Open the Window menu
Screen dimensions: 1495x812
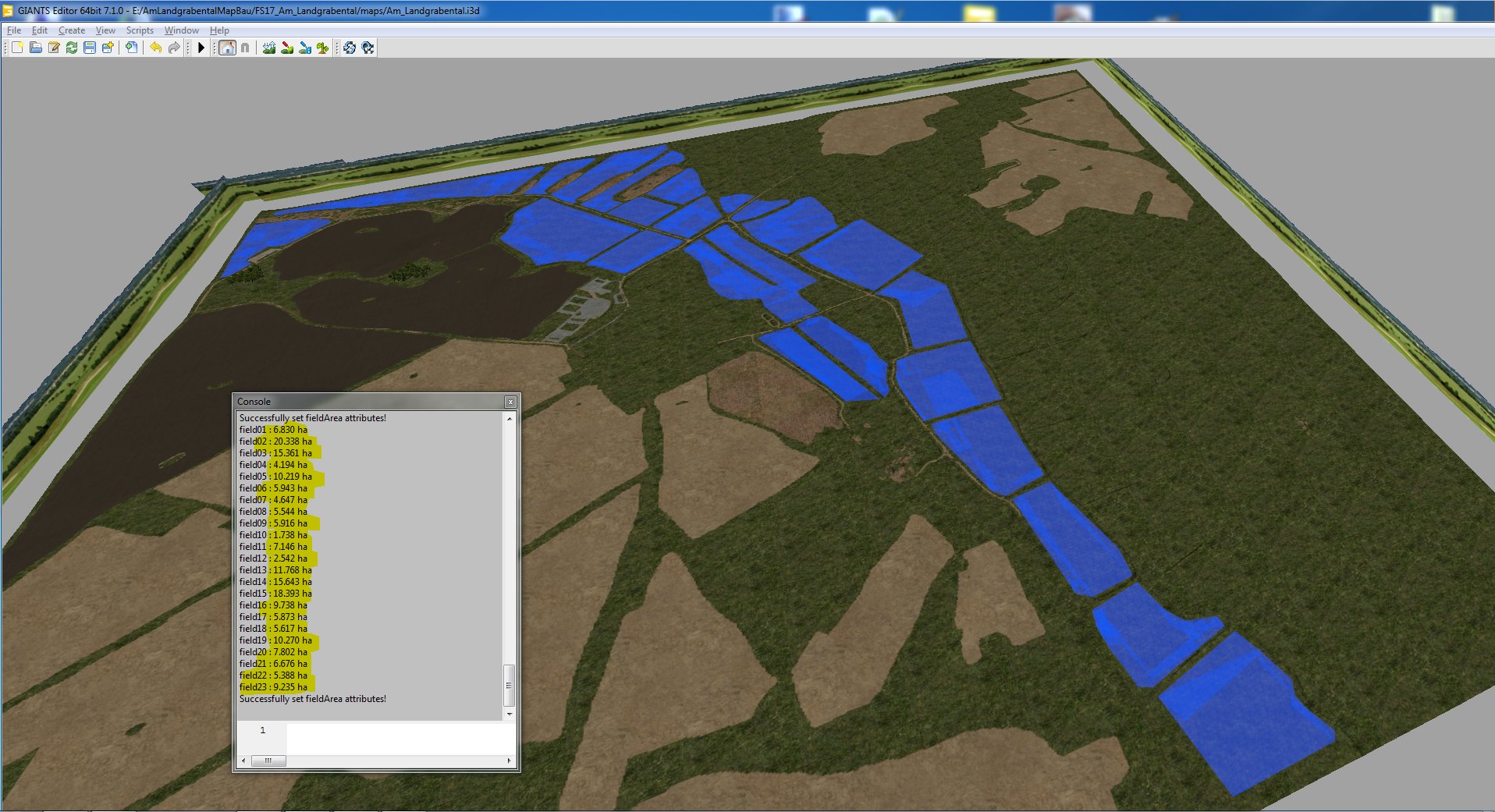181,30
